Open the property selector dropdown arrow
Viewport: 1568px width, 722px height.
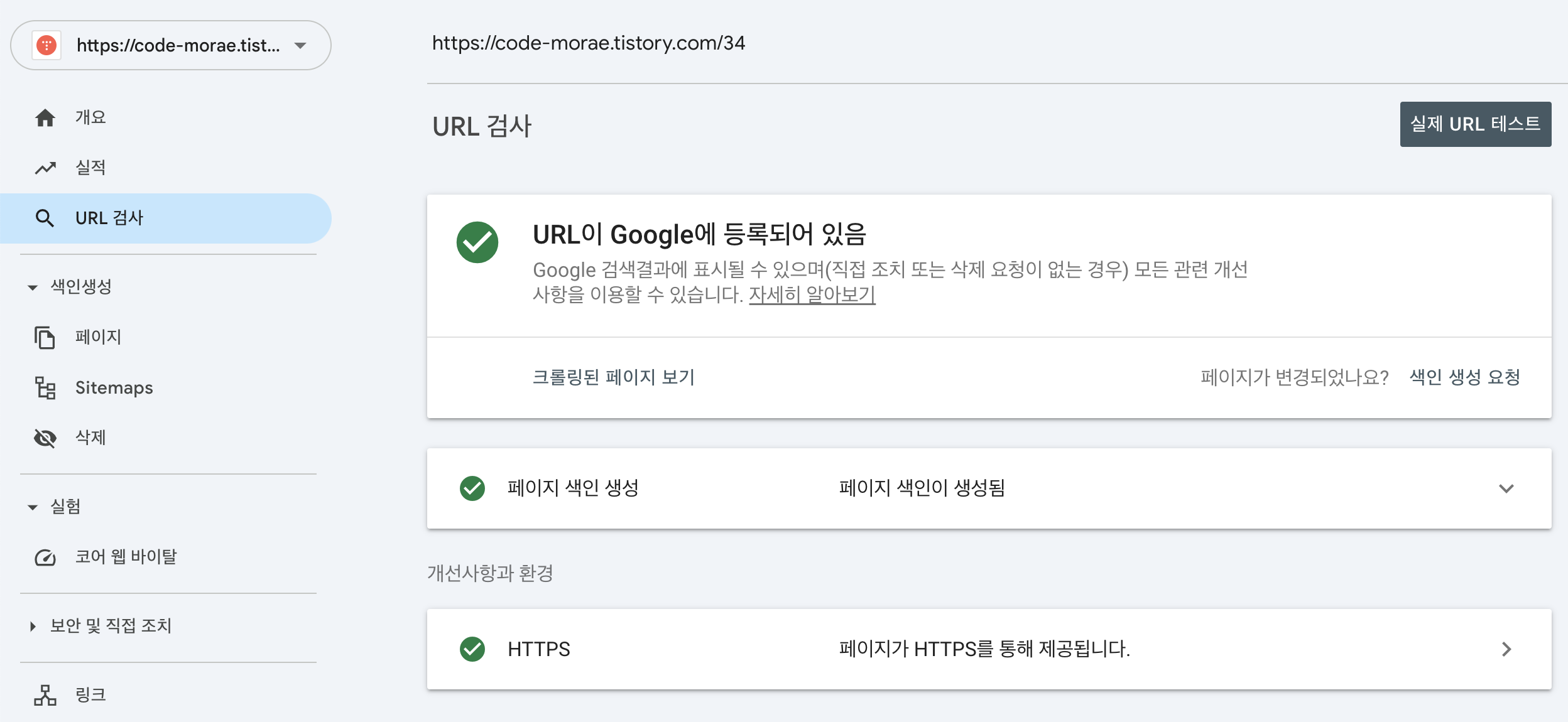[300, 45]
